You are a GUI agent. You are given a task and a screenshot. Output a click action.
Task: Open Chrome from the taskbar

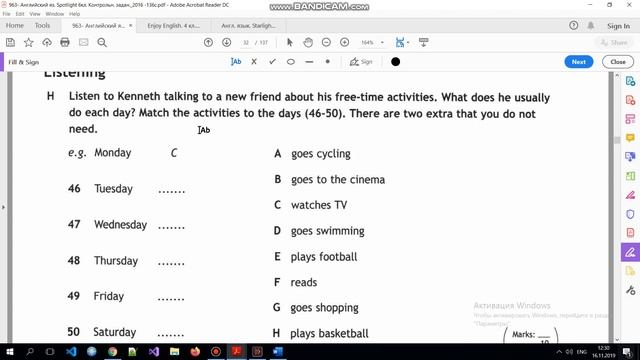[112, 351]
